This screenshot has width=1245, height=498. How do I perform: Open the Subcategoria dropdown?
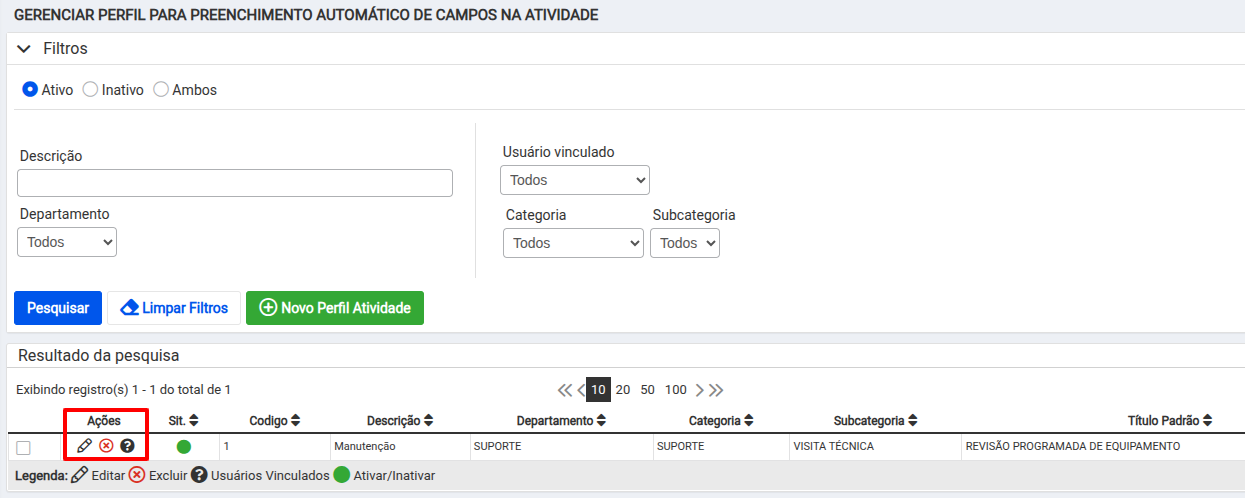[x=685, y=243]
